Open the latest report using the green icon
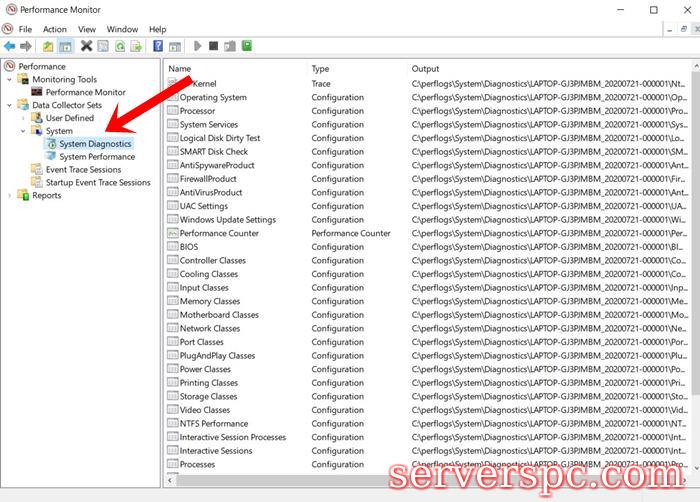Viewport: 700px width, 502px height. [x=246, y=46]
